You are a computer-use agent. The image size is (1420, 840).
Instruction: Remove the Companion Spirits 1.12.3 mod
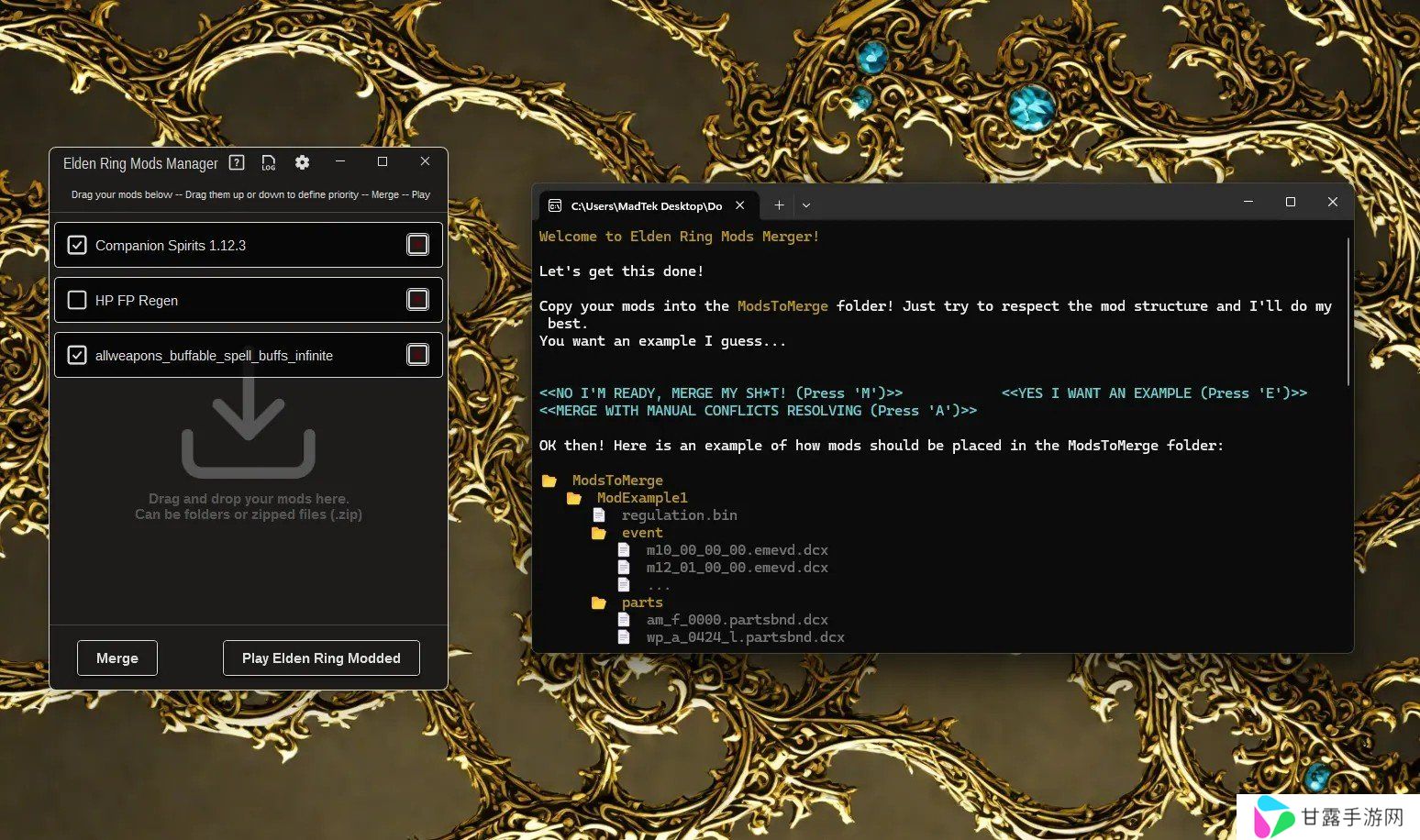417,245
